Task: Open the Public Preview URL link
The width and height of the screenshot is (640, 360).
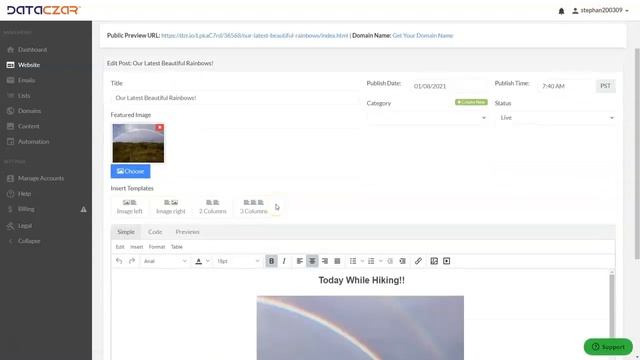Action: tap(255, 36)
